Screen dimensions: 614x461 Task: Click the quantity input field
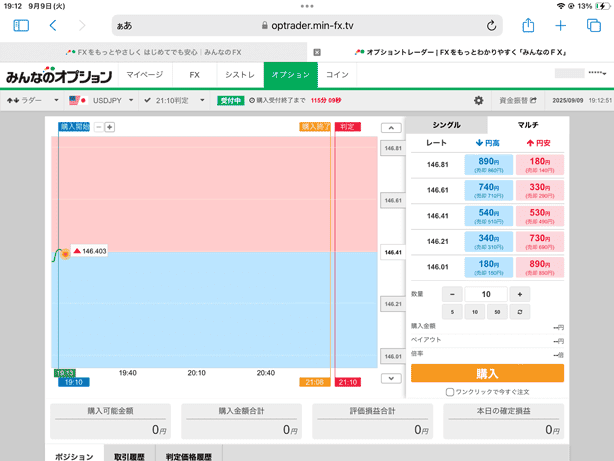click(x=486, y=294)
